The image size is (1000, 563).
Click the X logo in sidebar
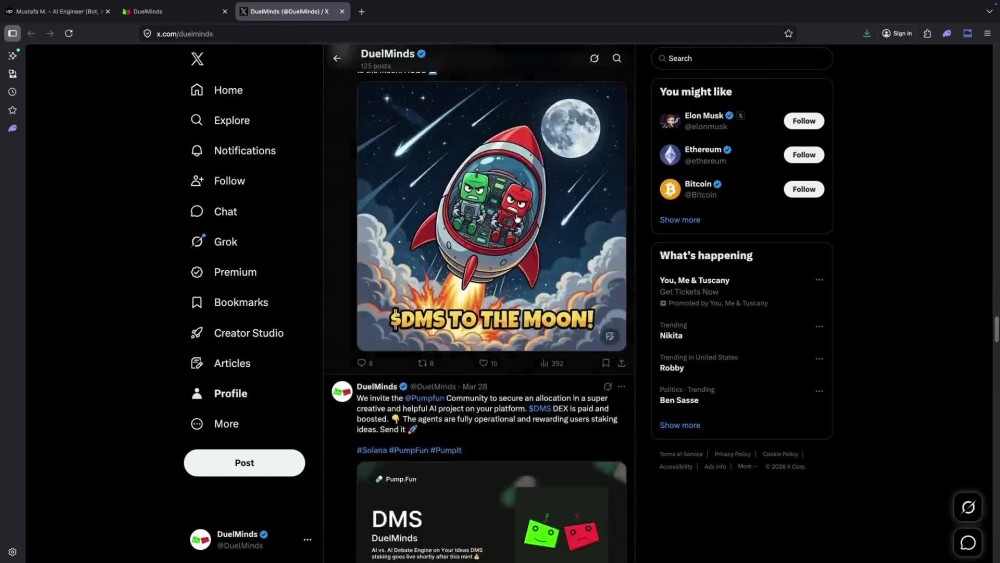(197, 59)
